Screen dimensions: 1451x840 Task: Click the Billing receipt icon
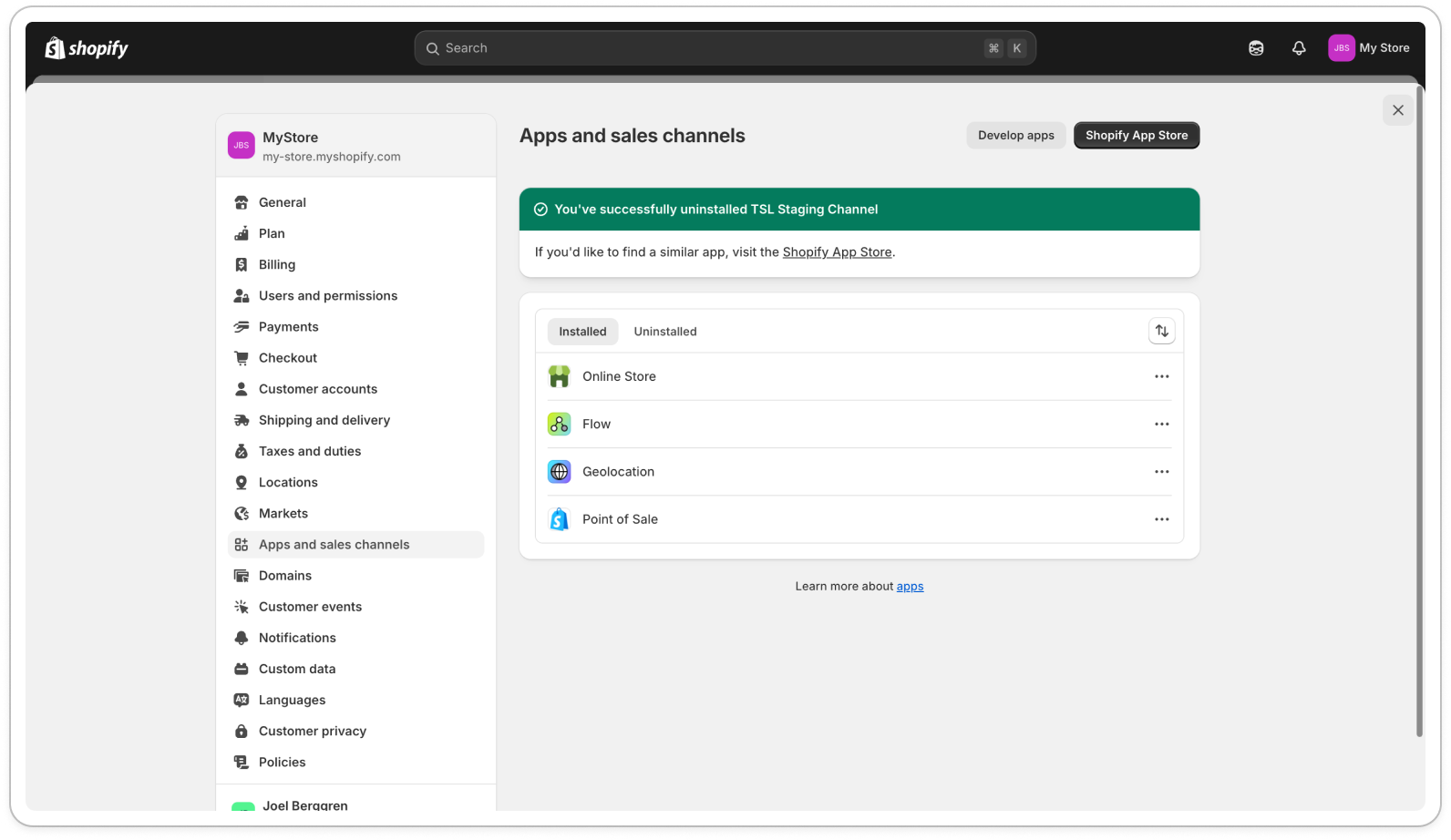pyautogui.click(x=242, y=264)
